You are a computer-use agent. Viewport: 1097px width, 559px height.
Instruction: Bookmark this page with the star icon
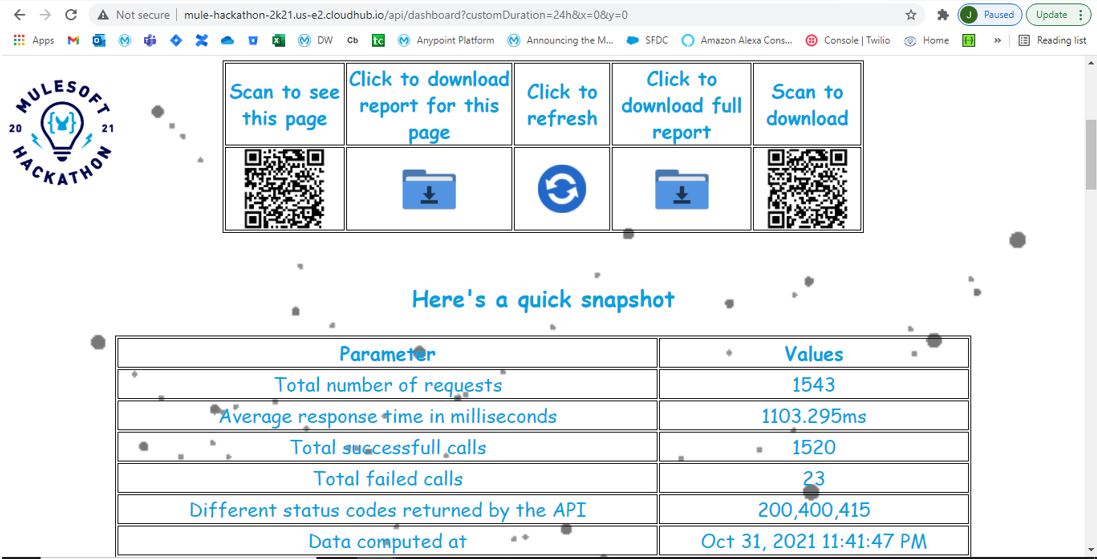[x=911, y=15]
